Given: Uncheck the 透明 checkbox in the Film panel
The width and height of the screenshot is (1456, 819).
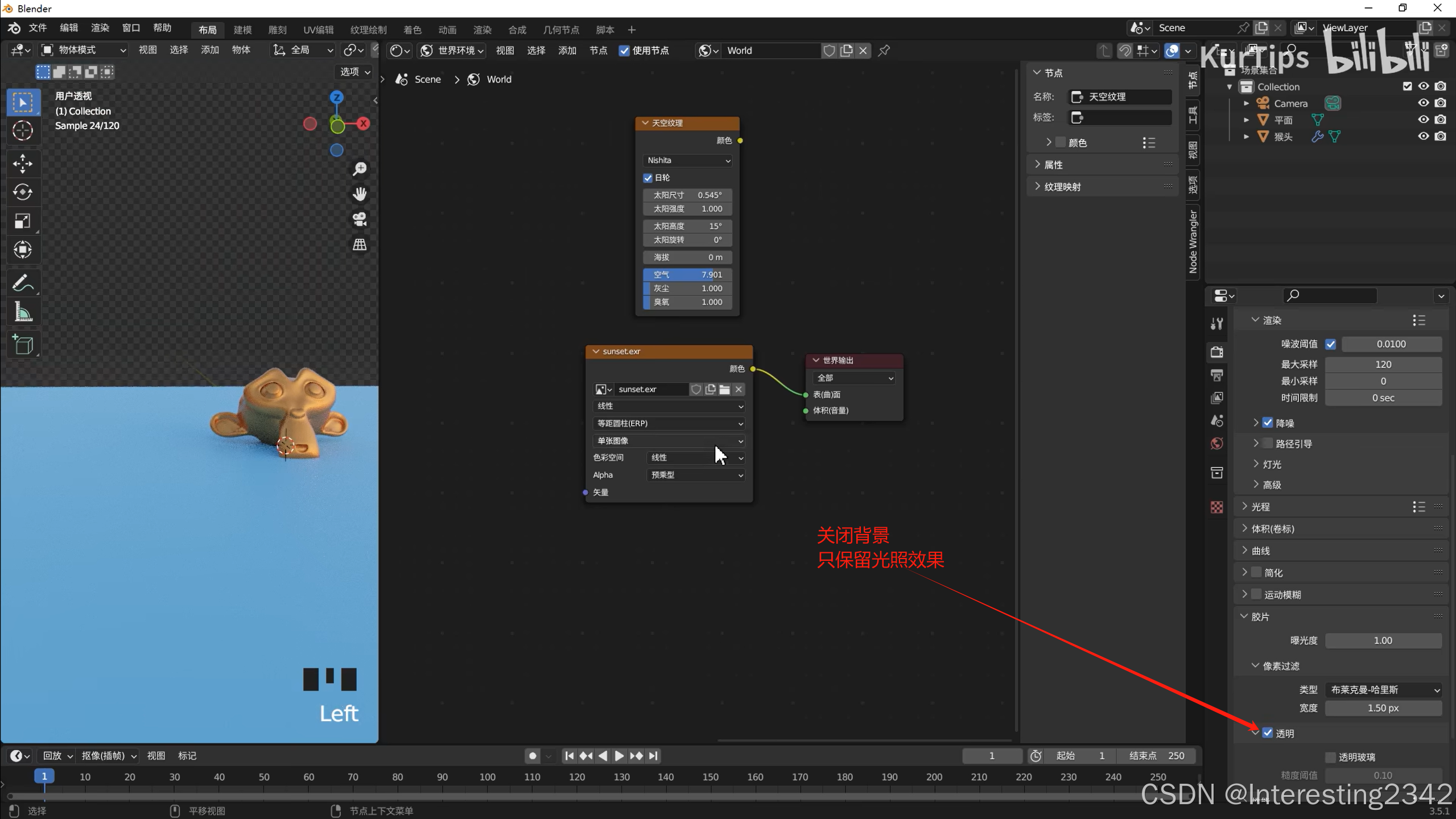Looking at the screenshot, I should 1268,733.
